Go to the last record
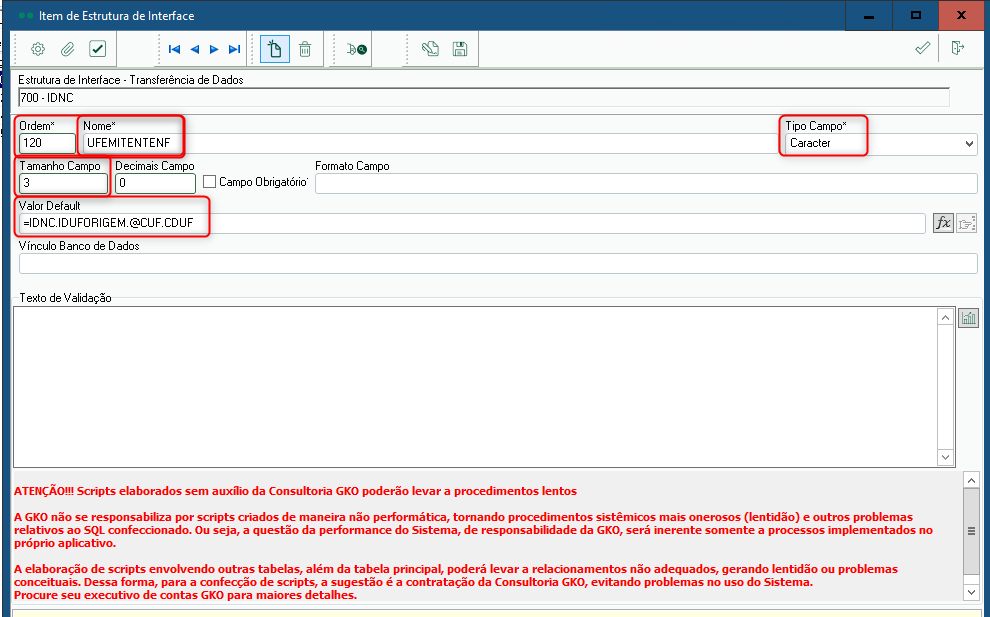The width and height of the screenshot is (990, 617). (234, 49)
